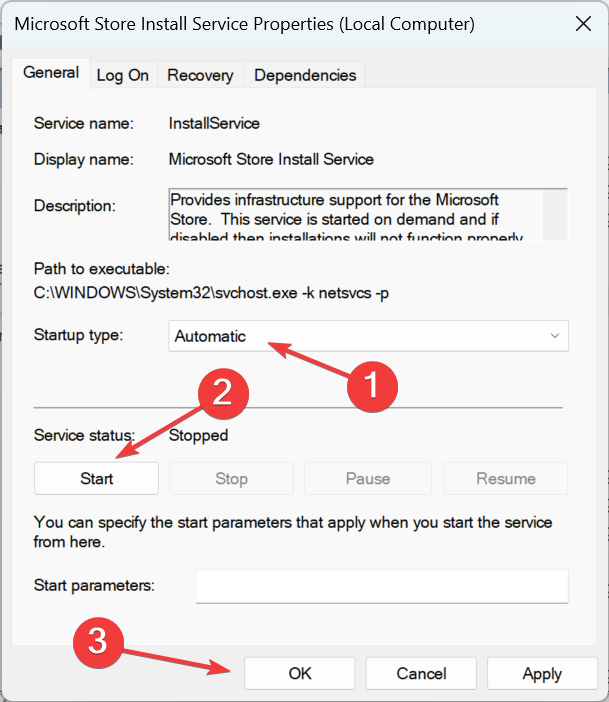This screenshot has height=702, width=609.
Task: Click the disabled Resume button
Action: click(506, 479)
